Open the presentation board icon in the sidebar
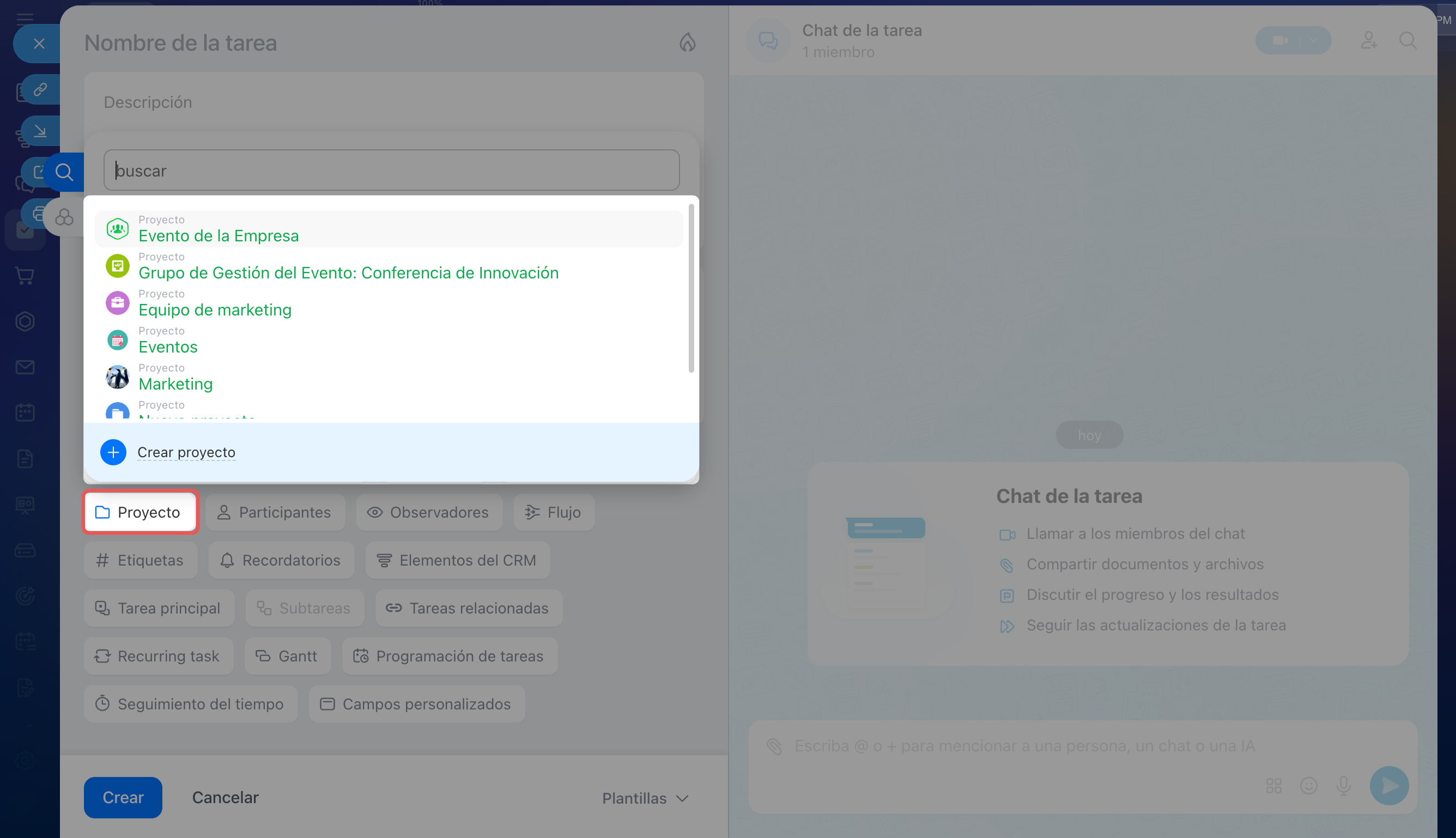The width and height of the screenshot is (1456, 838). coord(25,505)
